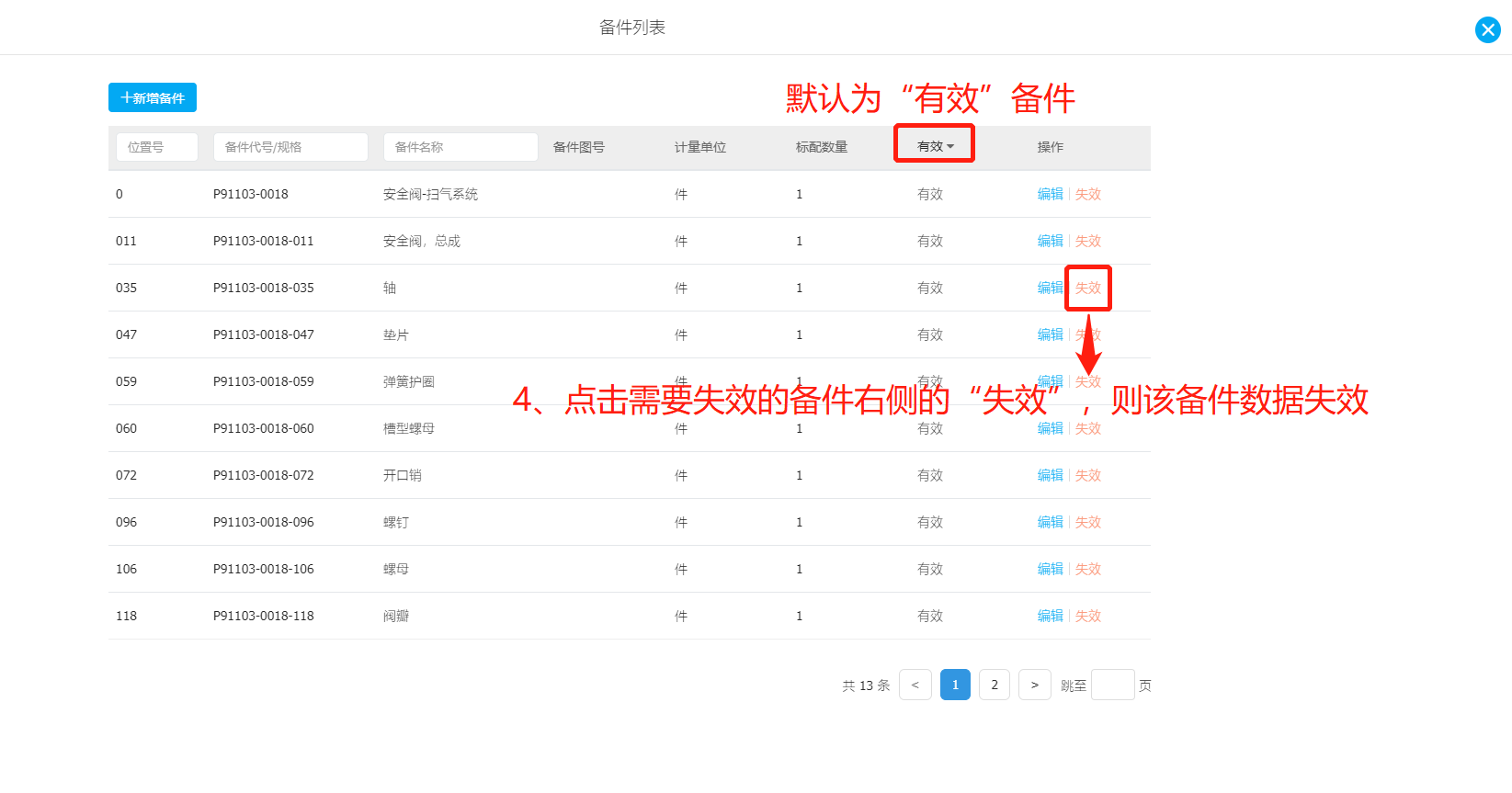Click the part name 弹簧护圈
The height and width of the screenshot is (793, 1512).
409,381
